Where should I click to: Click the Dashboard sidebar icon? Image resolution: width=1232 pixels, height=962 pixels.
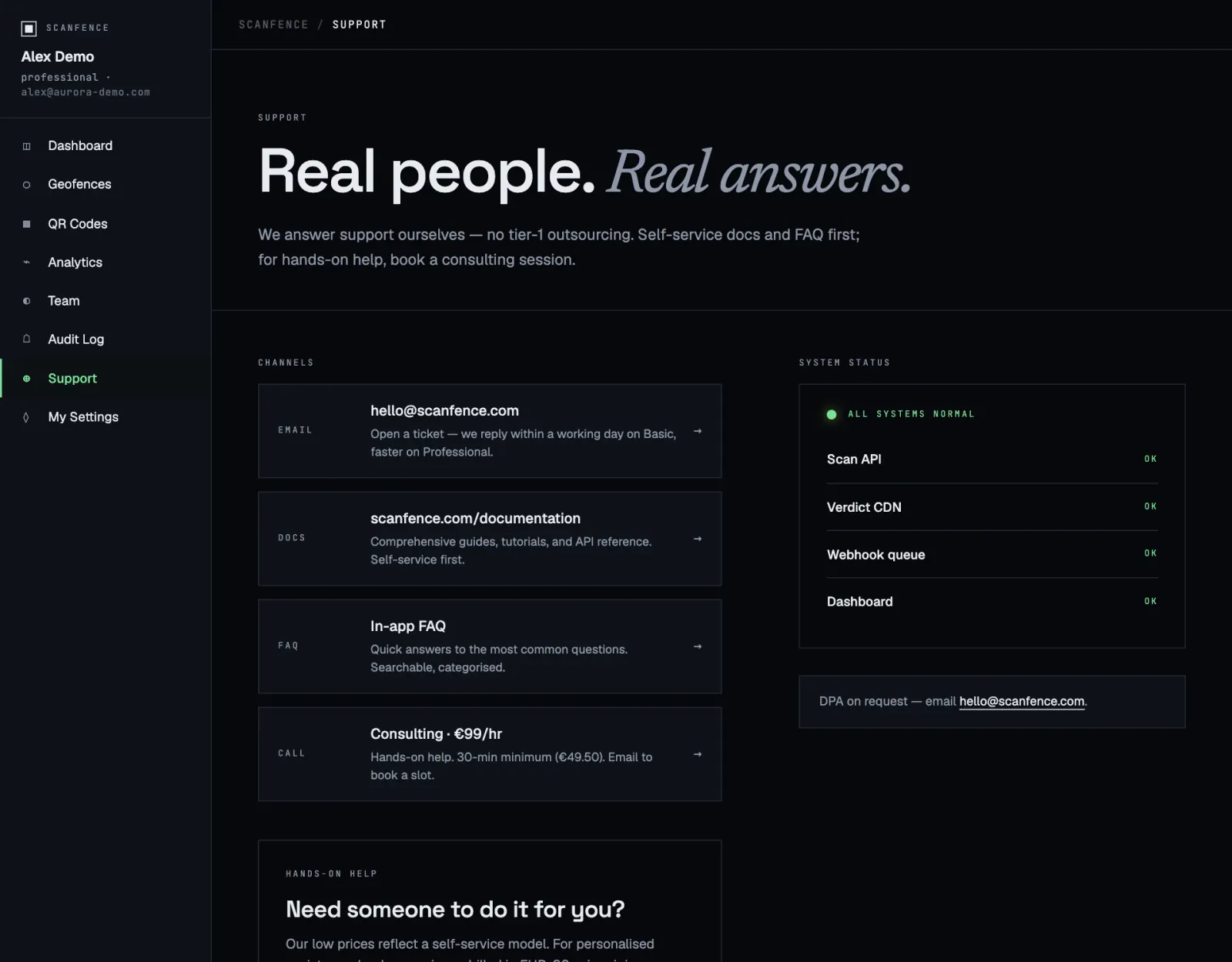pos(27,146)
